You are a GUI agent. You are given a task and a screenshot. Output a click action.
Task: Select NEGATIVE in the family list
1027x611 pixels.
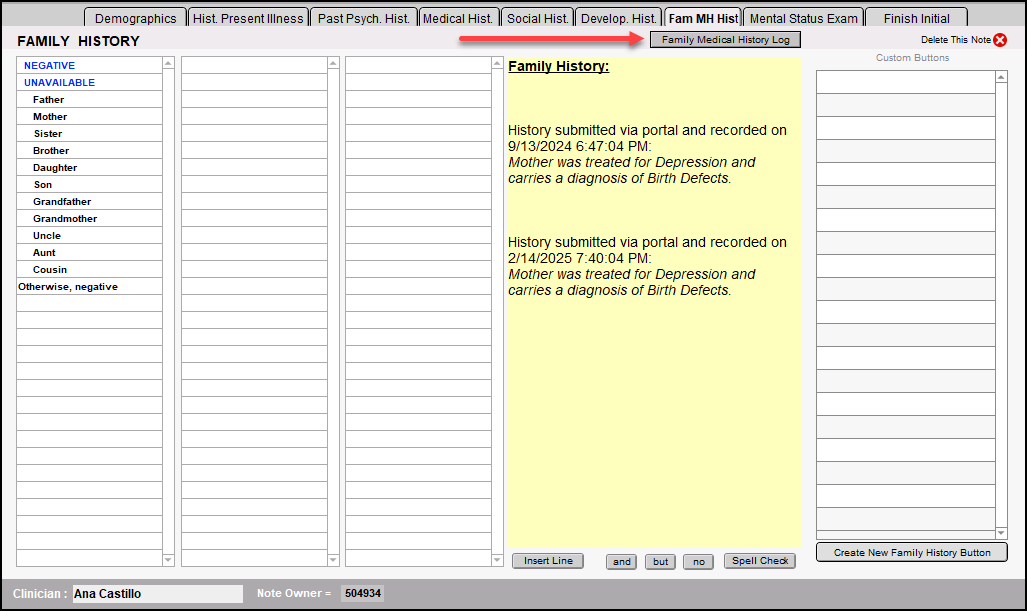pos(50,66)
